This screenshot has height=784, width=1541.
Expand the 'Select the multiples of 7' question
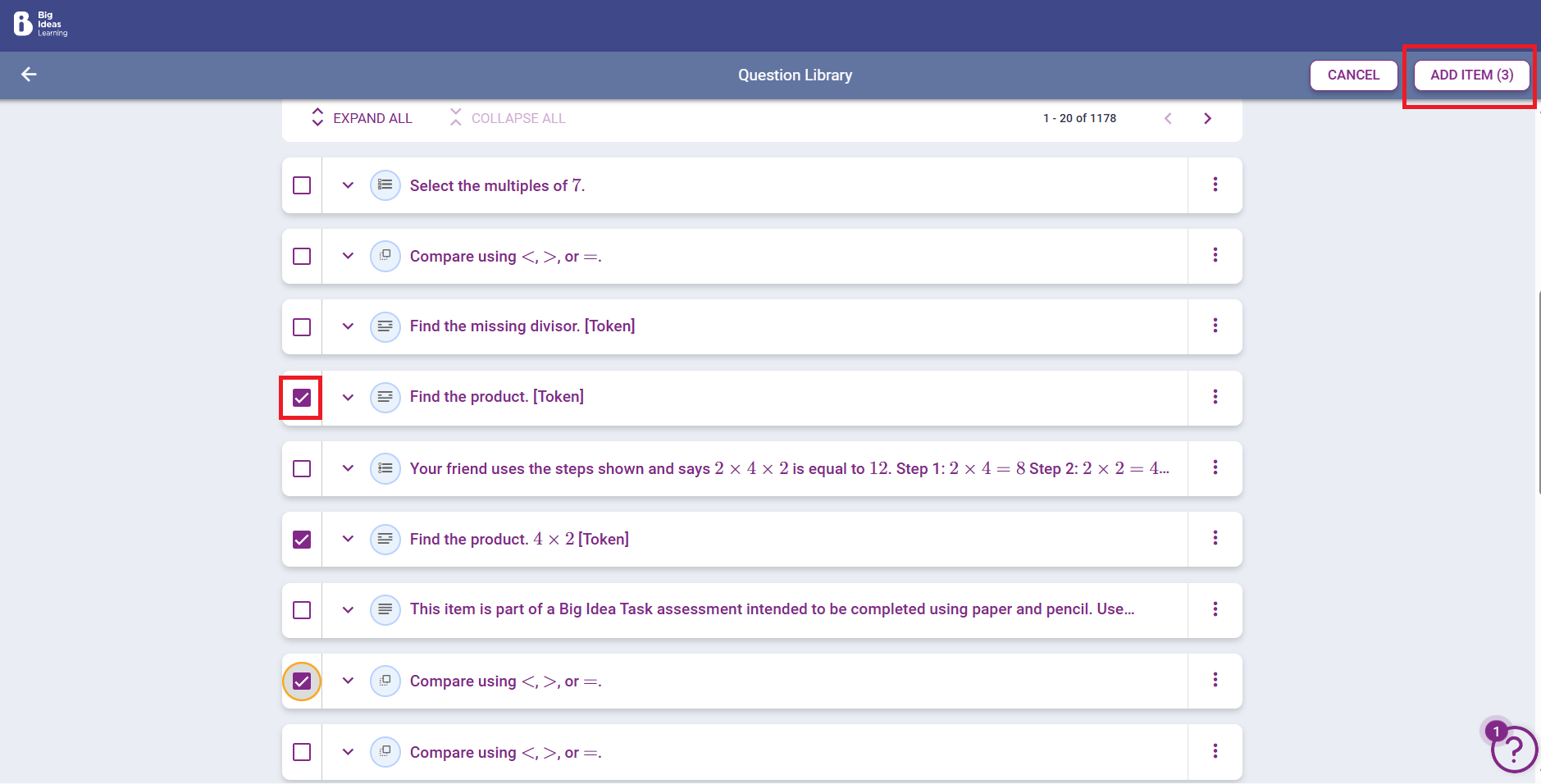pyautogui.click(x=348, y=185)
